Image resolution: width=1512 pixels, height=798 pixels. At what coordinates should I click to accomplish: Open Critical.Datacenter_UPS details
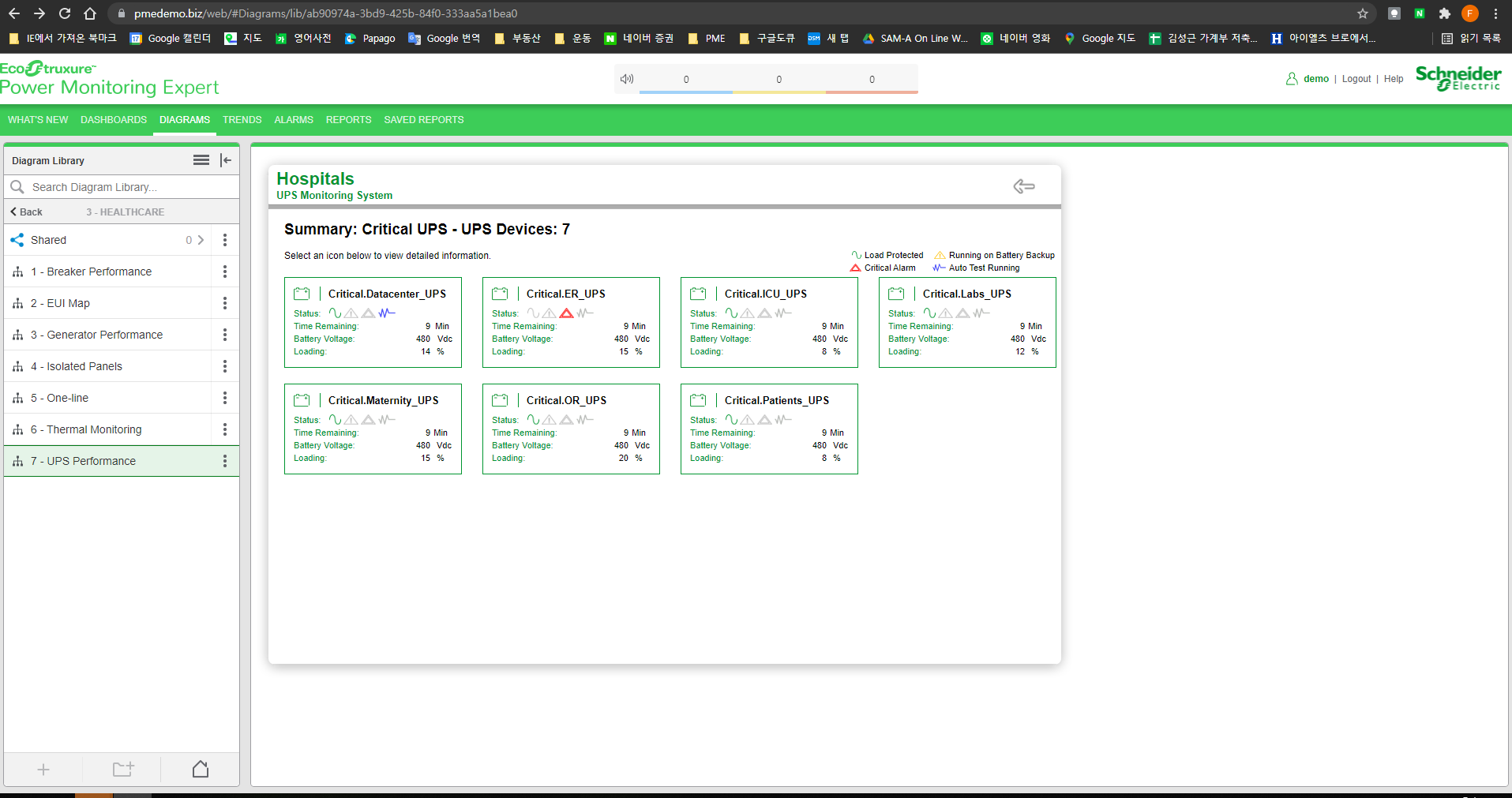click(373, 322)
